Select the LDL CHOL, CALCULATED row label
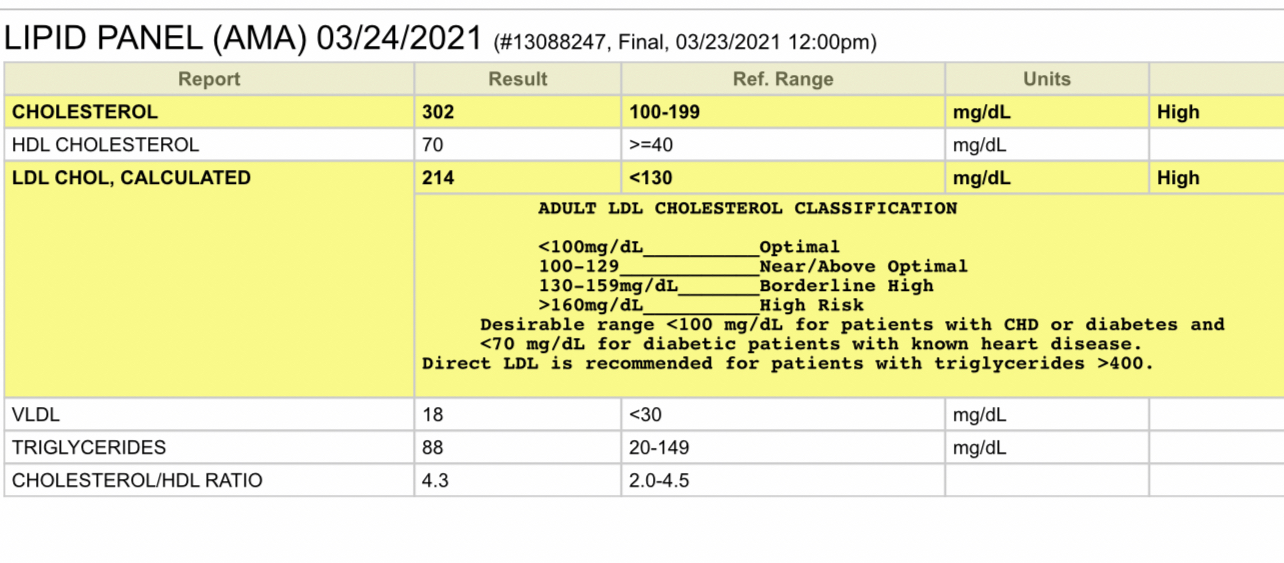The width and height of the screenshot is (1284, 563). [x=131, y=178]
